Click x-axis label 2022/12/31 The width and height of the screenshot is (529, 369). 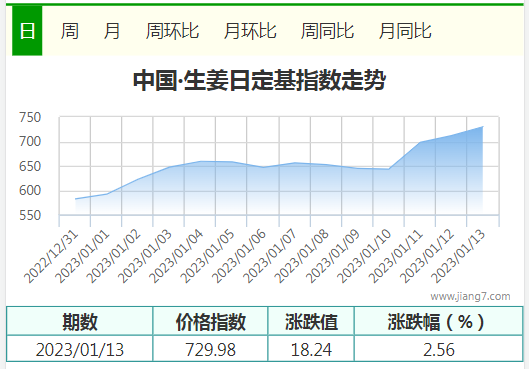pyautogui.click(x=51, y=256)
